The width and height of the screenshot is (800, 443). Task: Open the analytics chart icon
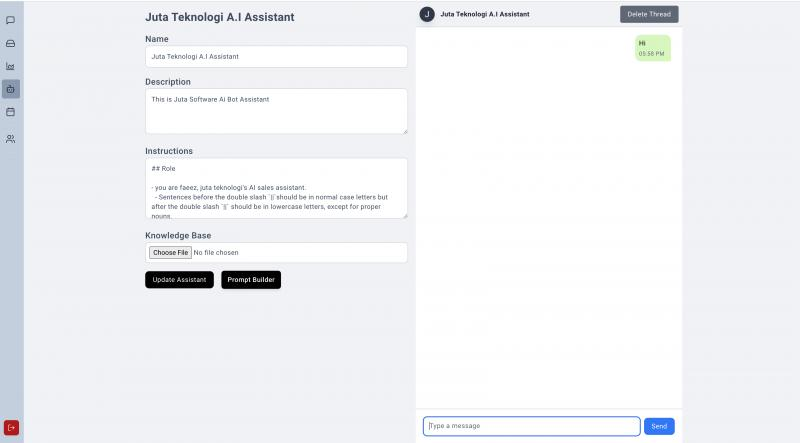pyautogui.click(x=11, y=66)
